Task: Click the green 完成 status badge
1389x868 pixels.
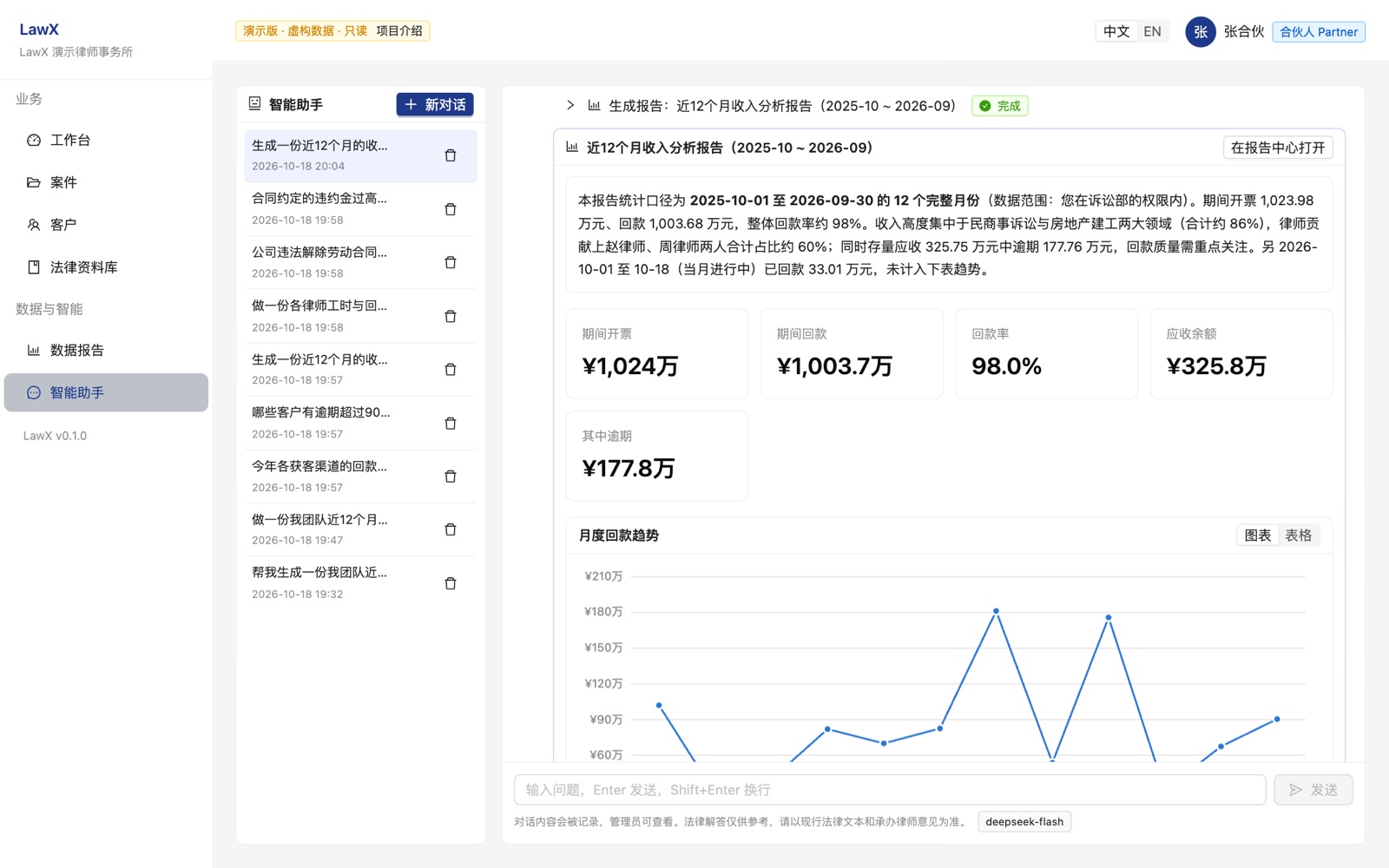Action: point(1000,106)
